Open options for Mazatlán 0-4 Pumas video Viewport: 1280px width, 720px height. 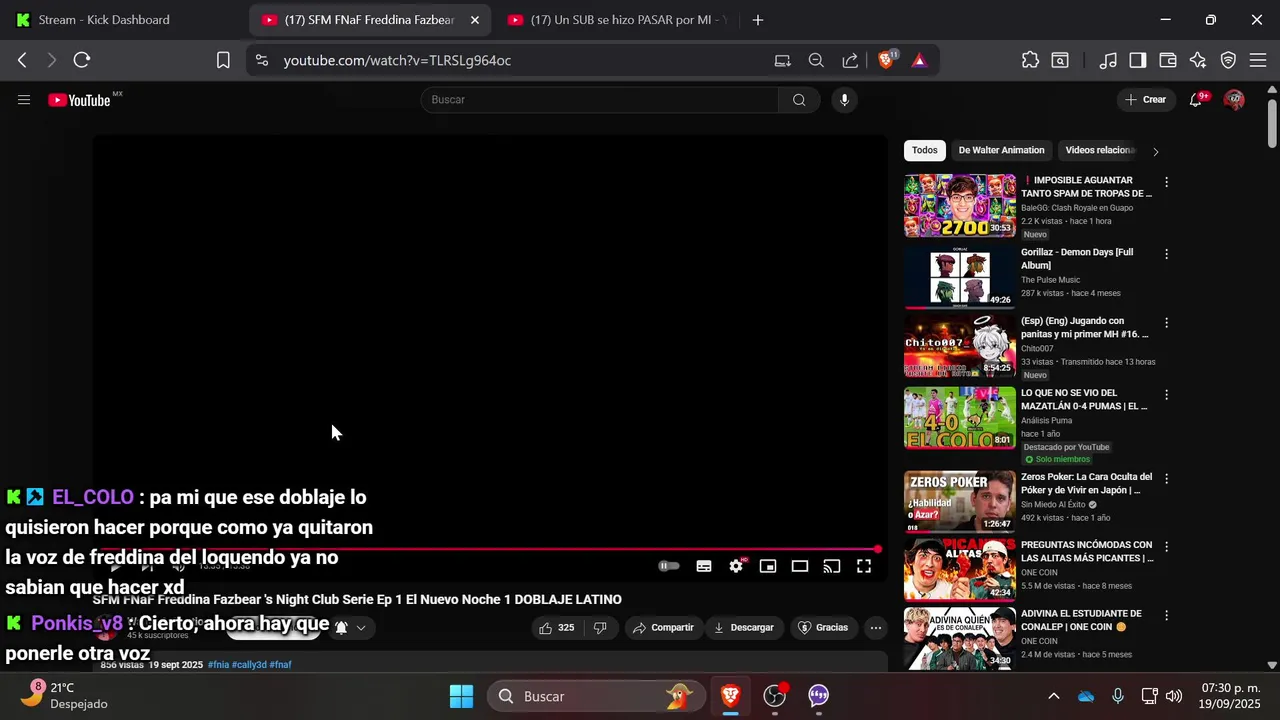[x=1166, y=395]
